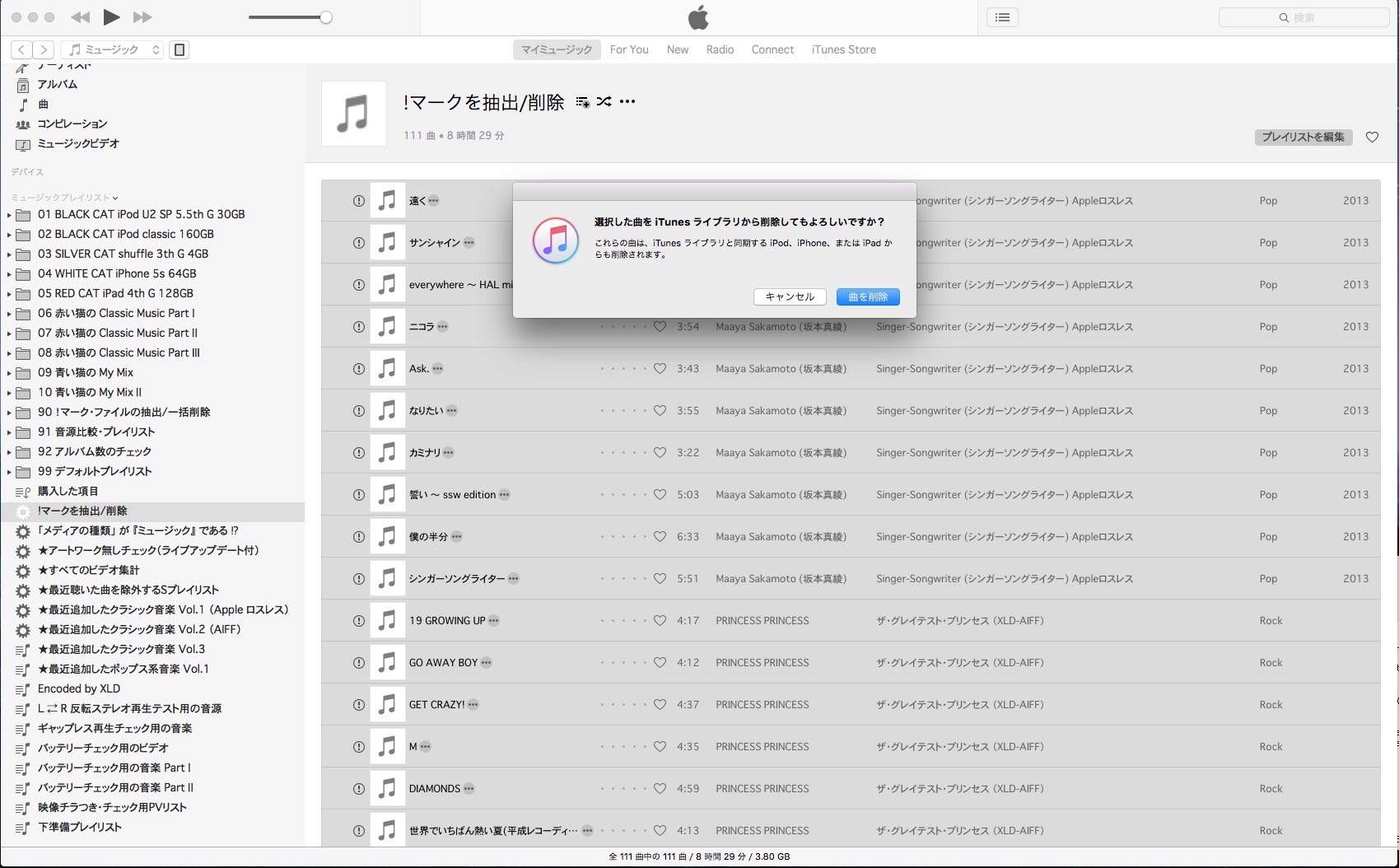
Task: Click the artwork icon for 19 GROWING UP
Action: tap(387, 621)
